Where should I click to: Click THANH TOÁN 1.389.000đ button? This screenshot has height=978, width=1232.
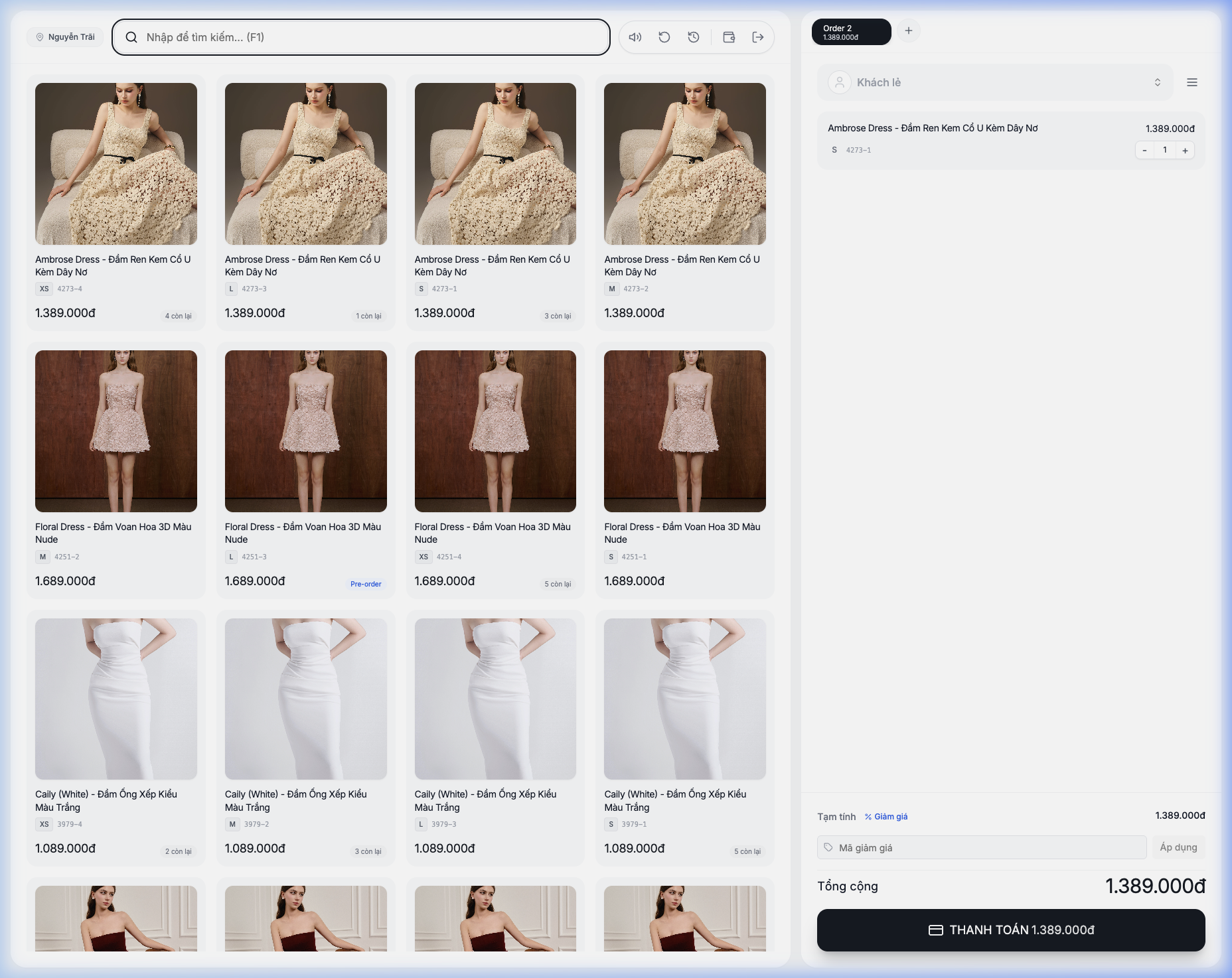coord(1011,930)
